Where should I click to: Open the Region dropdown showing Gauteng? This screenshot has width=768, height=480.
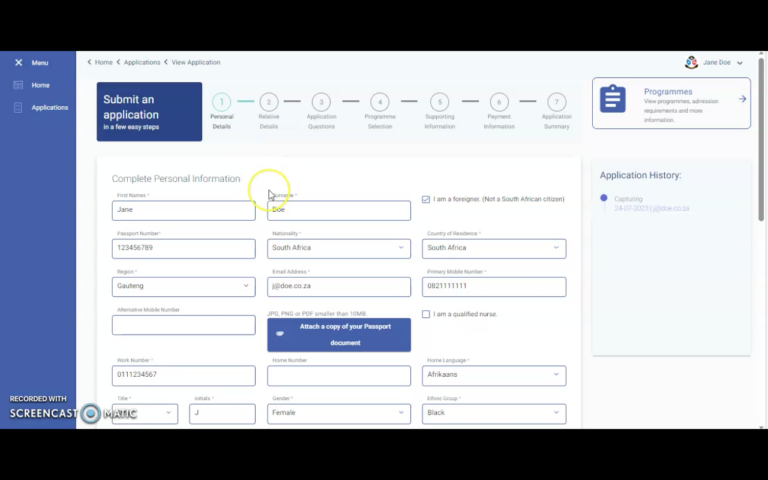(184, 287)
